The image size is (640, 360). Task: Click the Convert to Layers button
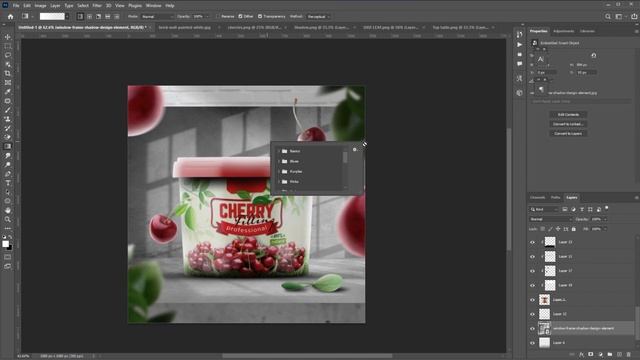[568, 133]
